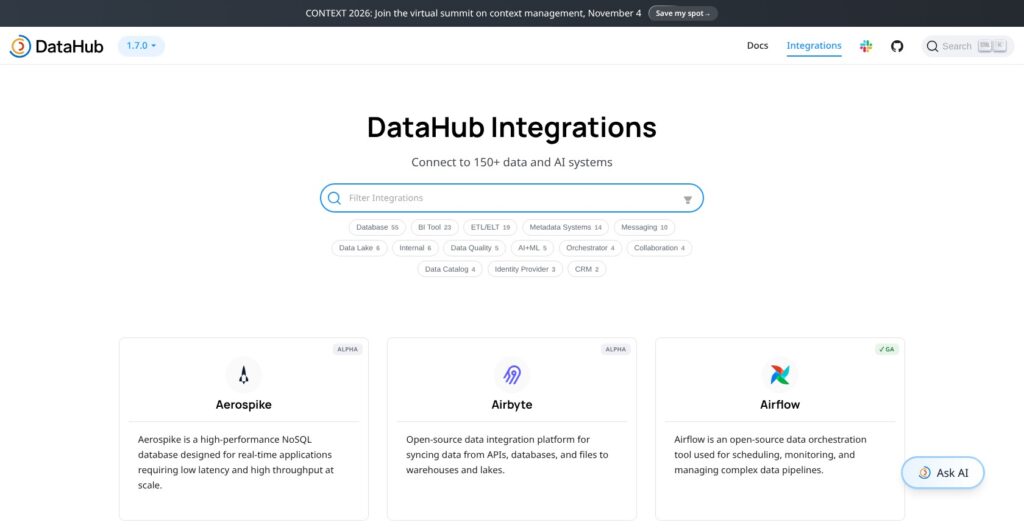The height and width of the screenshot is (528, 1024).
Task: Open the 1.7.0 version dropdown
Action: point(141,46)
